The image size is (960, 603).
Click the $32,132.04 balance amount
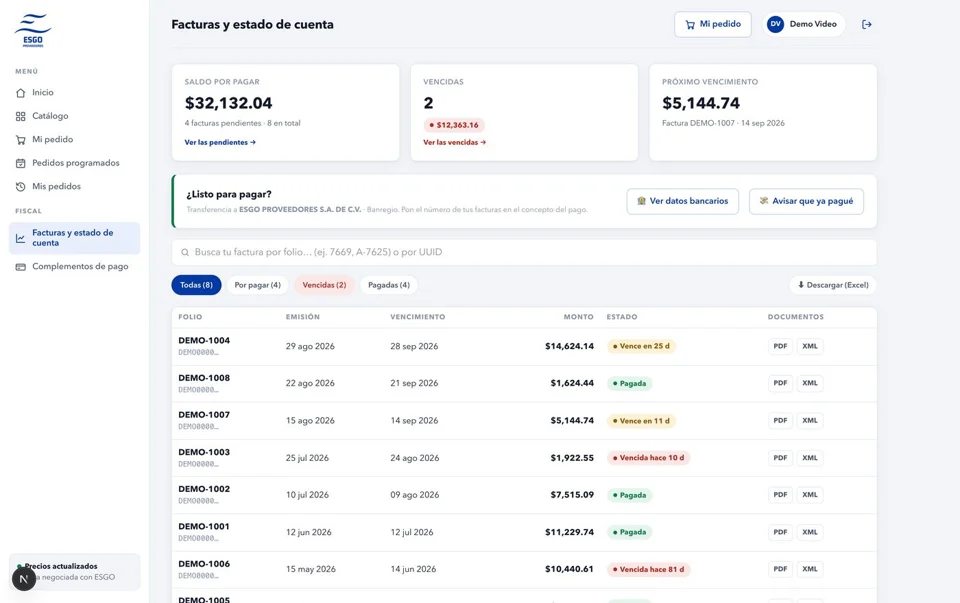coord(228,103)
